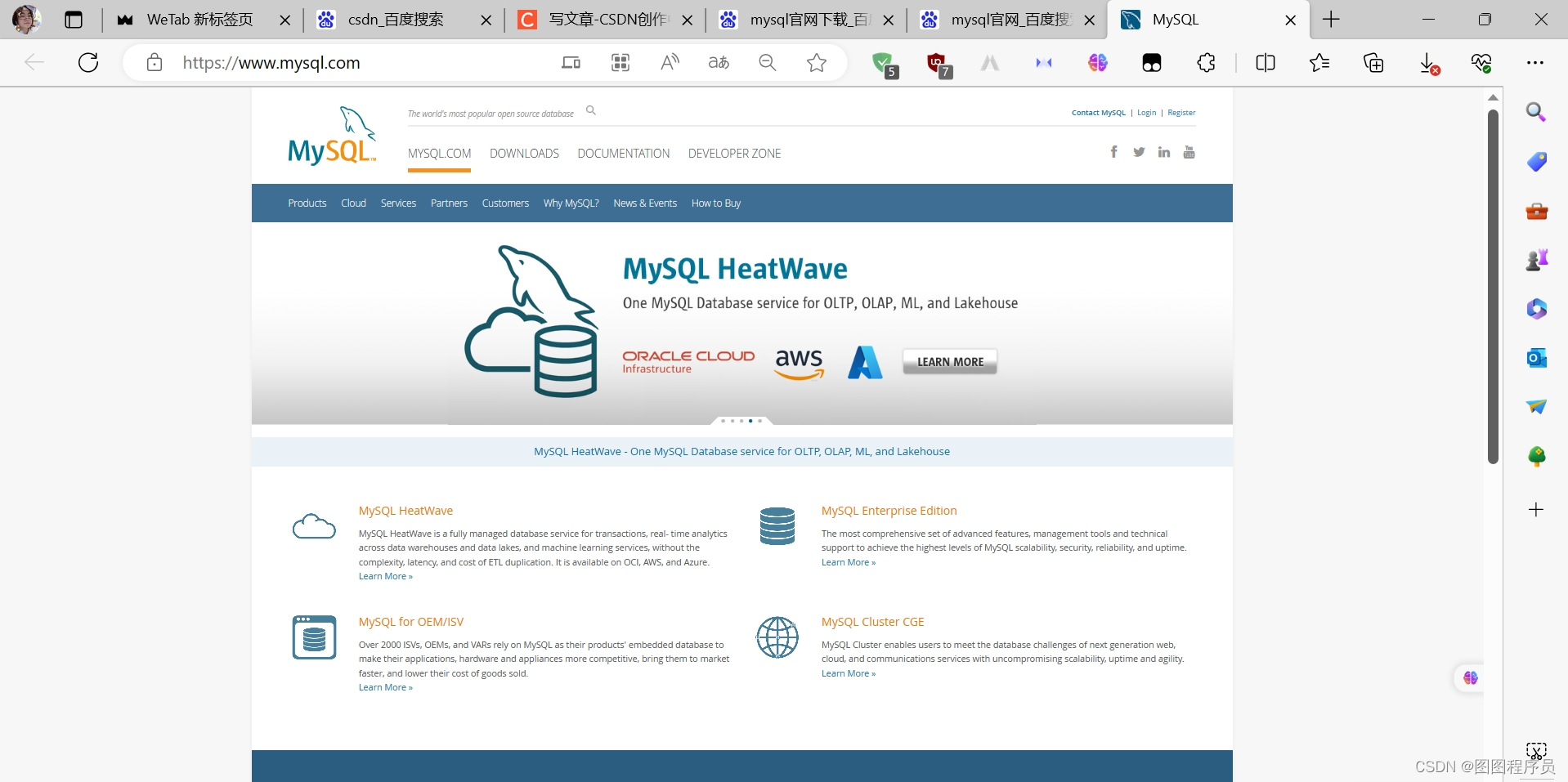Open the green shield extension icon
This screenshot has width=1568, height=782.
pyautogui.click(x=884, y=64)
